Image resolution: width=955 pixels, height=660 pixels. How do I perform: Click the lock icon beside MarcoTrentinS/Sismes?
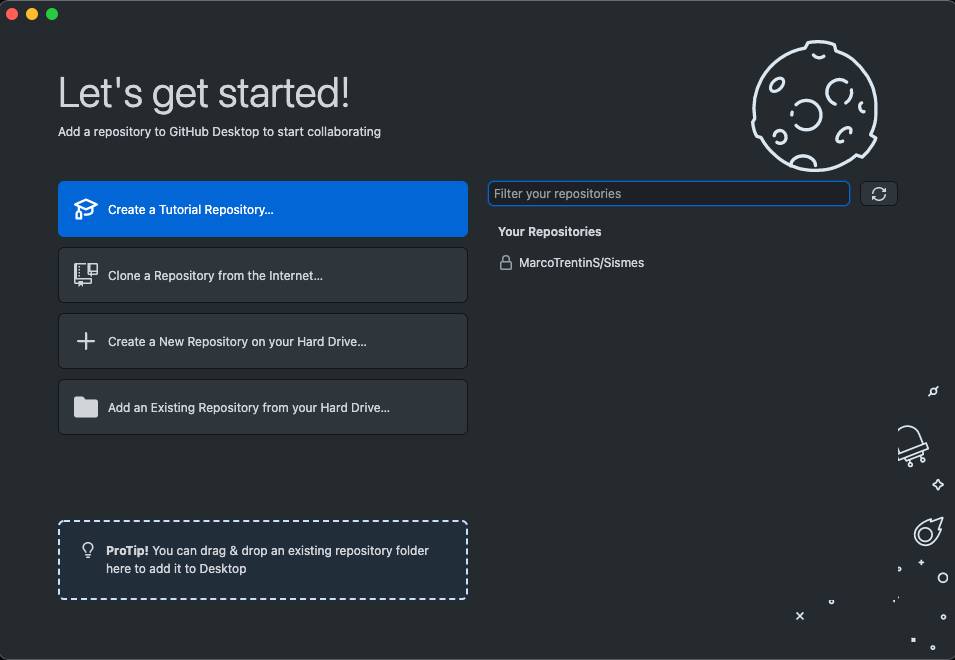tap(506, 262)
